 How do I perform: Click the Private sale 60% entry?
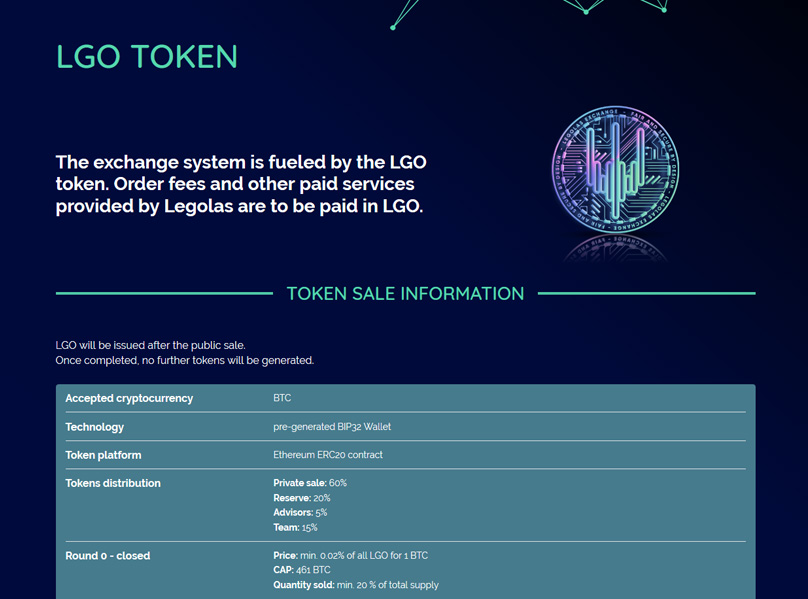[x=310, y=483]
